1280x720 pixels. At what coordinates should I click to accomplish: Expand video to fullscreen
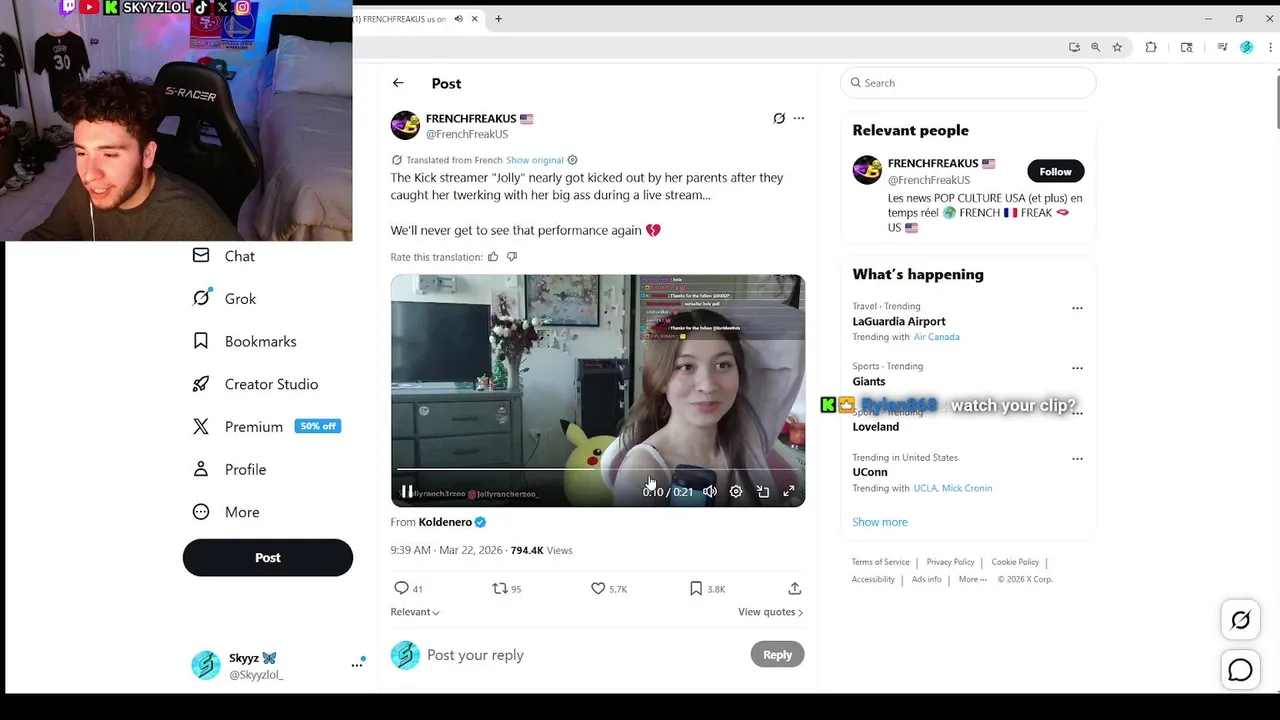pos(789,491)
